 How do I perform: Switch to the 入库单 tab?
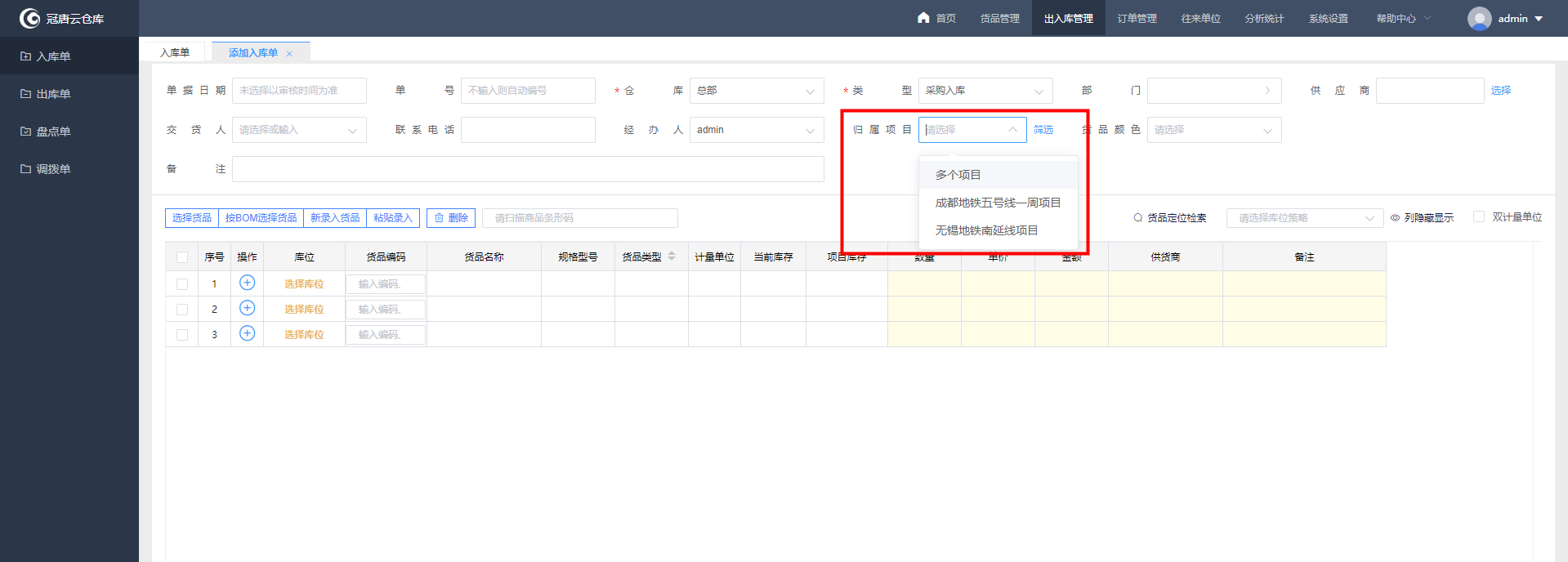tap(175, 52)
